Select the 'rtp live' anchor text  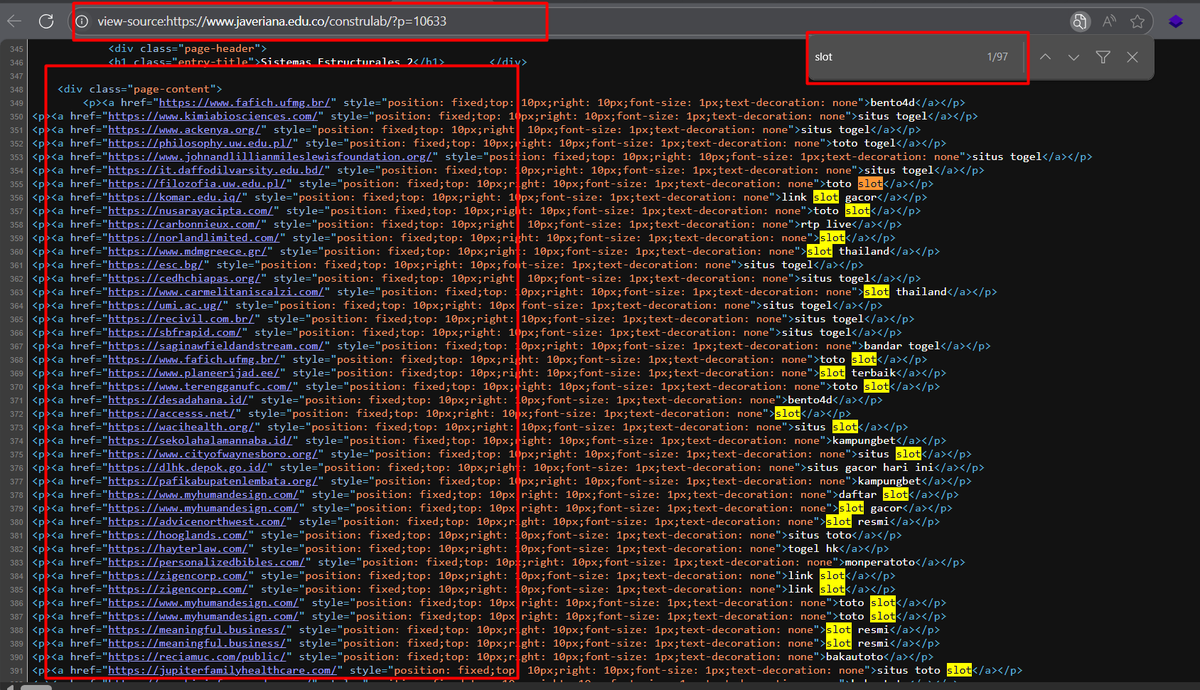coord(826,224)
